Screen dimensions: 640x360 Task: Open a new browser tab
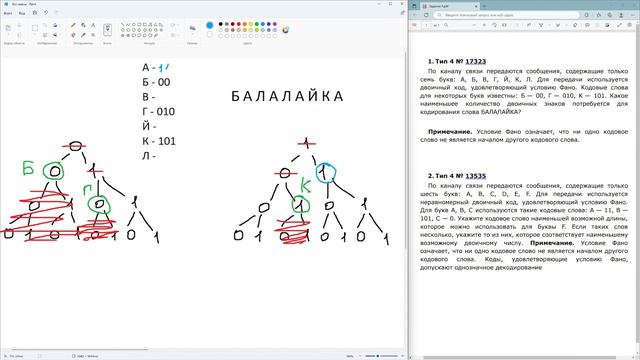(x=485, y=6)
